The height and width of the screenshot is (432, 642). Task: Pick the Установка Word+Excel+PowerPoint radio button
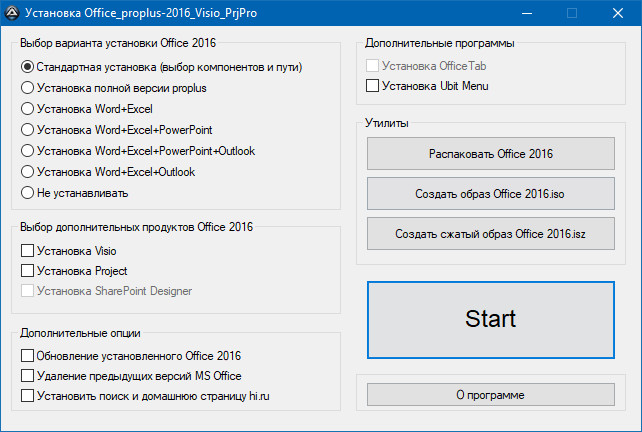pos(27,130)
